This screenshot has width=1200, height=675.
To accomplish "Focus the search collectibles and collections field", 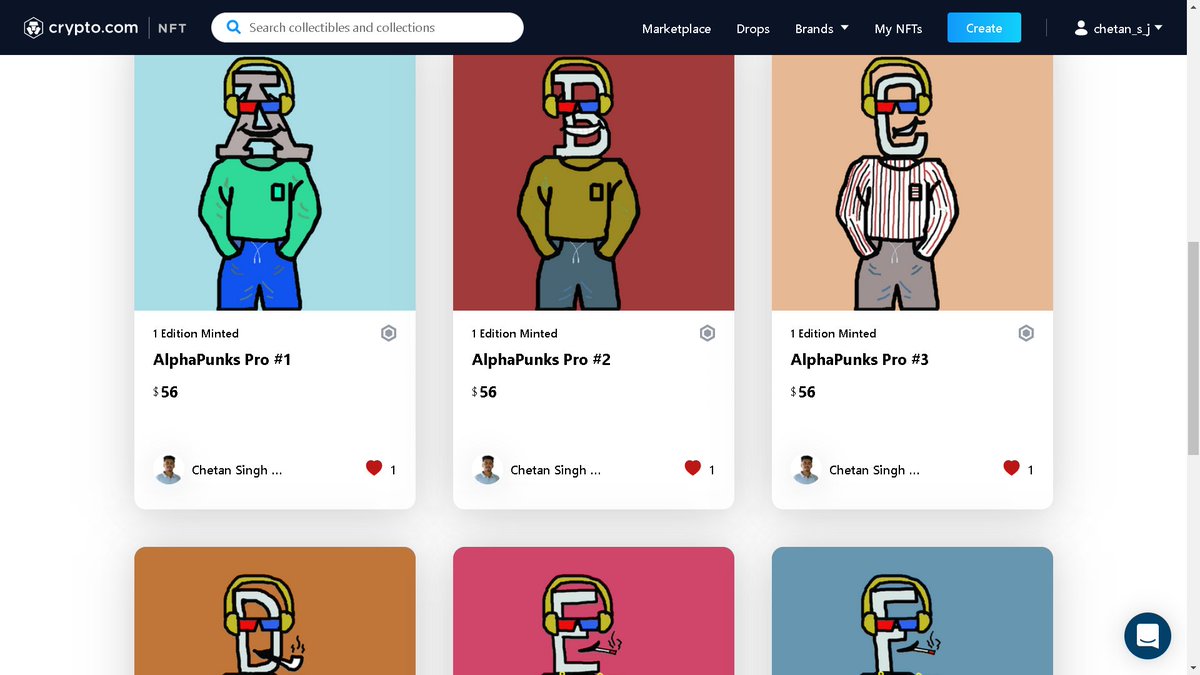I will pyautogui.click(x=367, y=28).
